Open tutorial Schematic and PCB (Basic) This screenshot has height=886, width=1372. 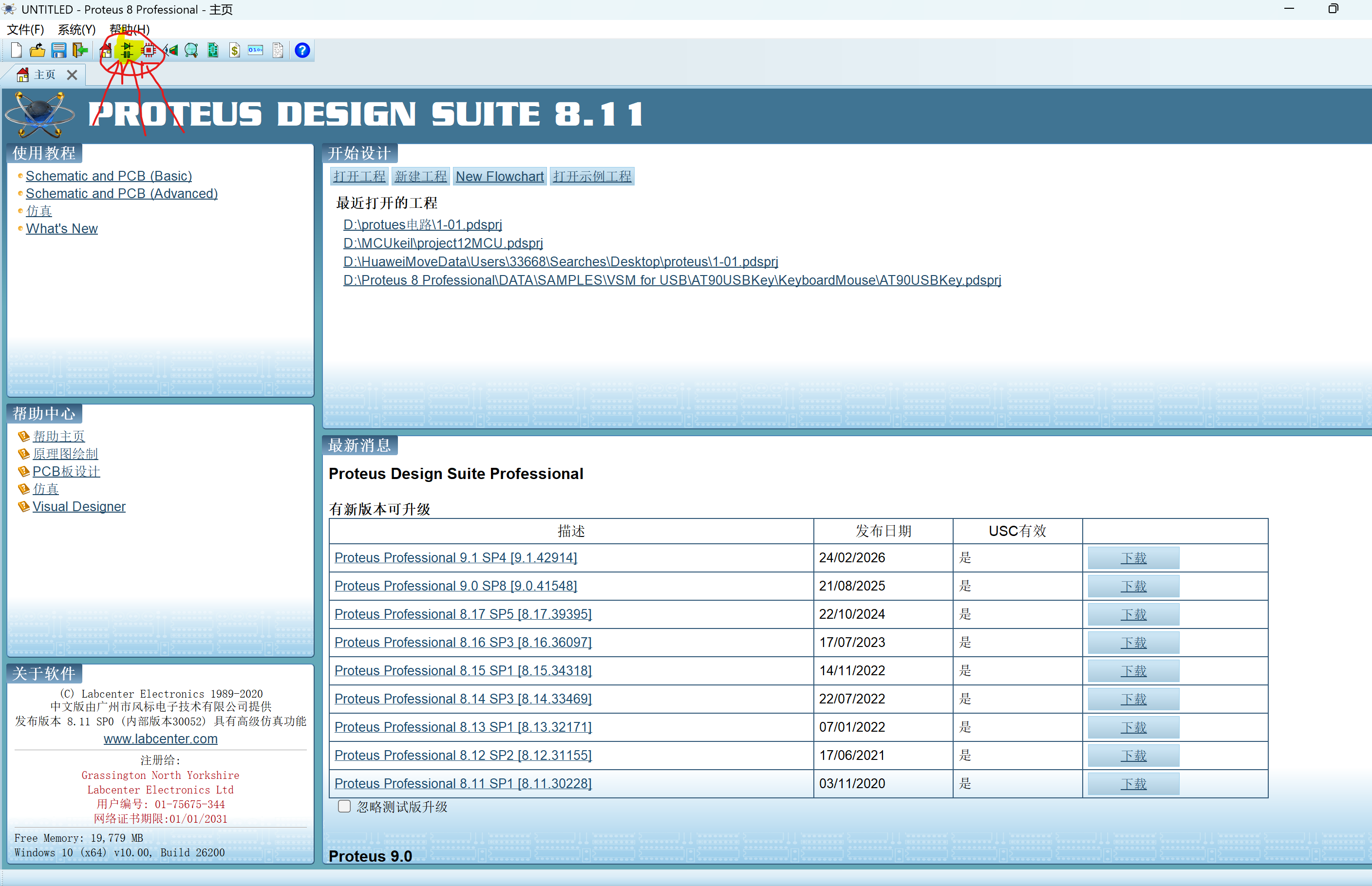tap(109, 176)
